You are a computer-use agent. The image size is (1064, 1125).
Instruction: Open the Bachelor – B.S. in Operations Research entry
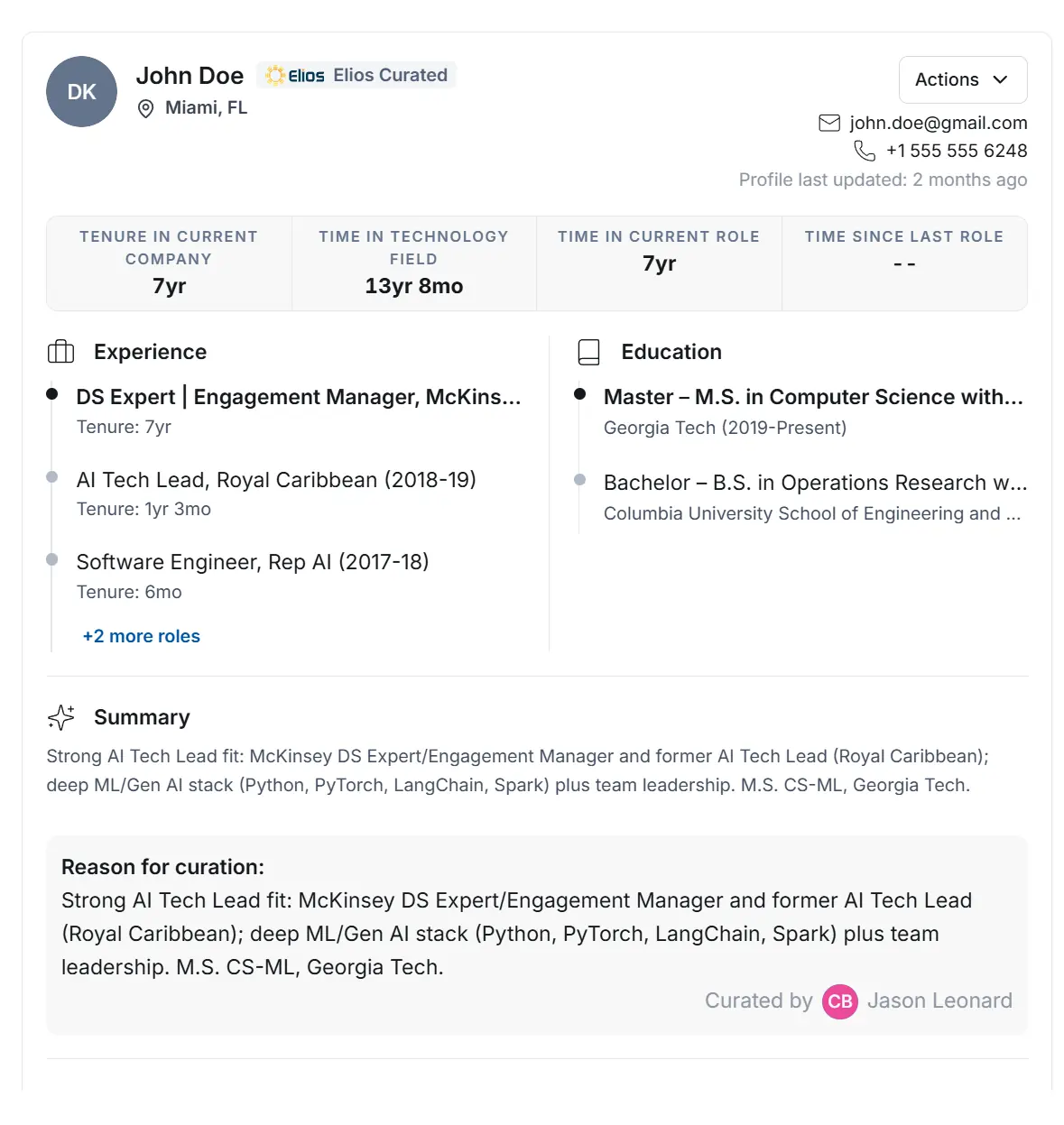816,483
